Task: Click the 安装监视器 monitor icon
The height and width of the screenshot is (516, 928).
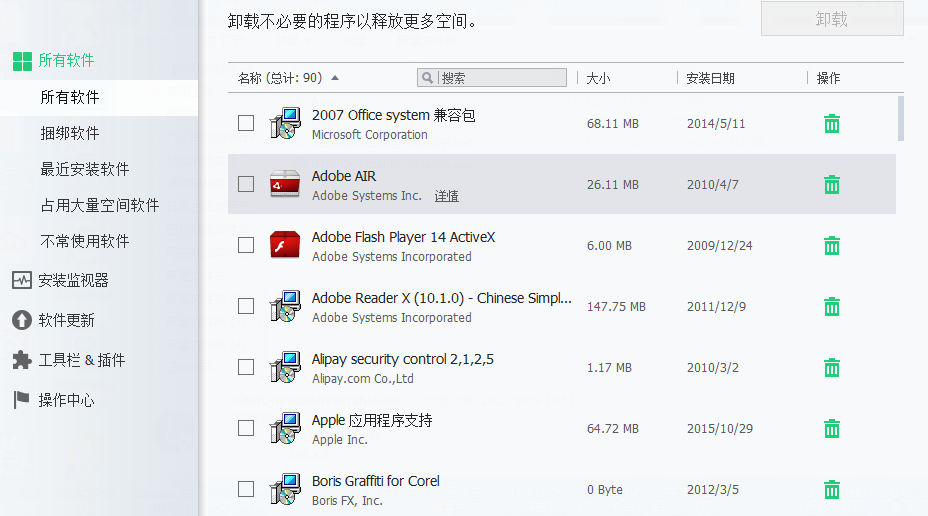Action: 22,280
